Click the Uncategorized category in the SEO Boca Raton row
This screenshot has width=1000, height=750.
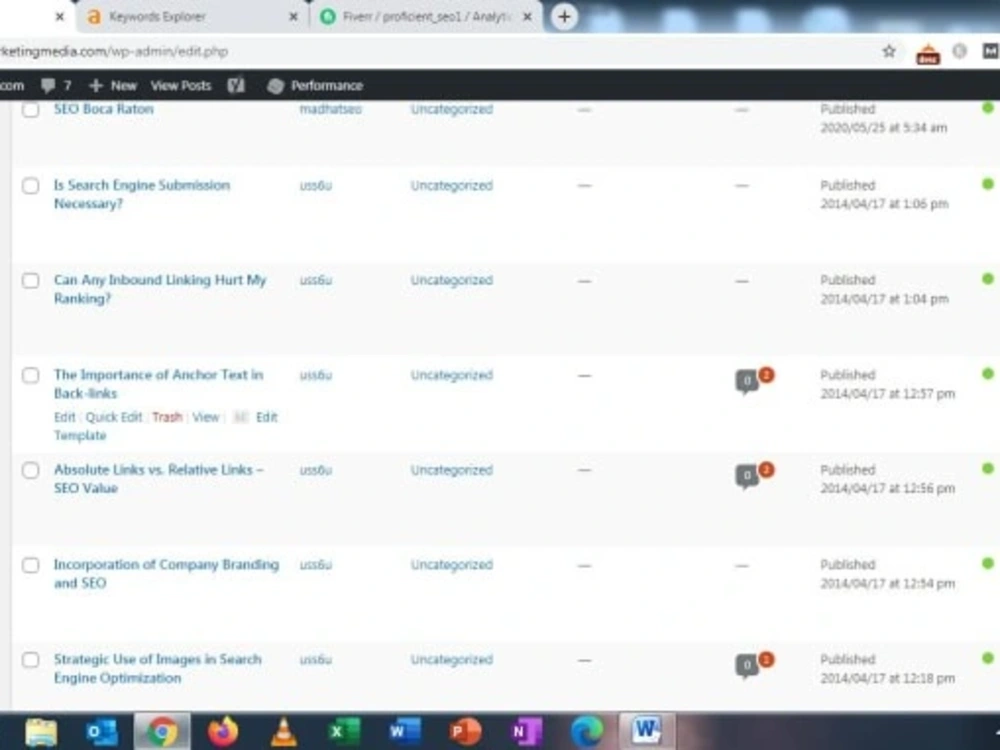coord(452,109)
